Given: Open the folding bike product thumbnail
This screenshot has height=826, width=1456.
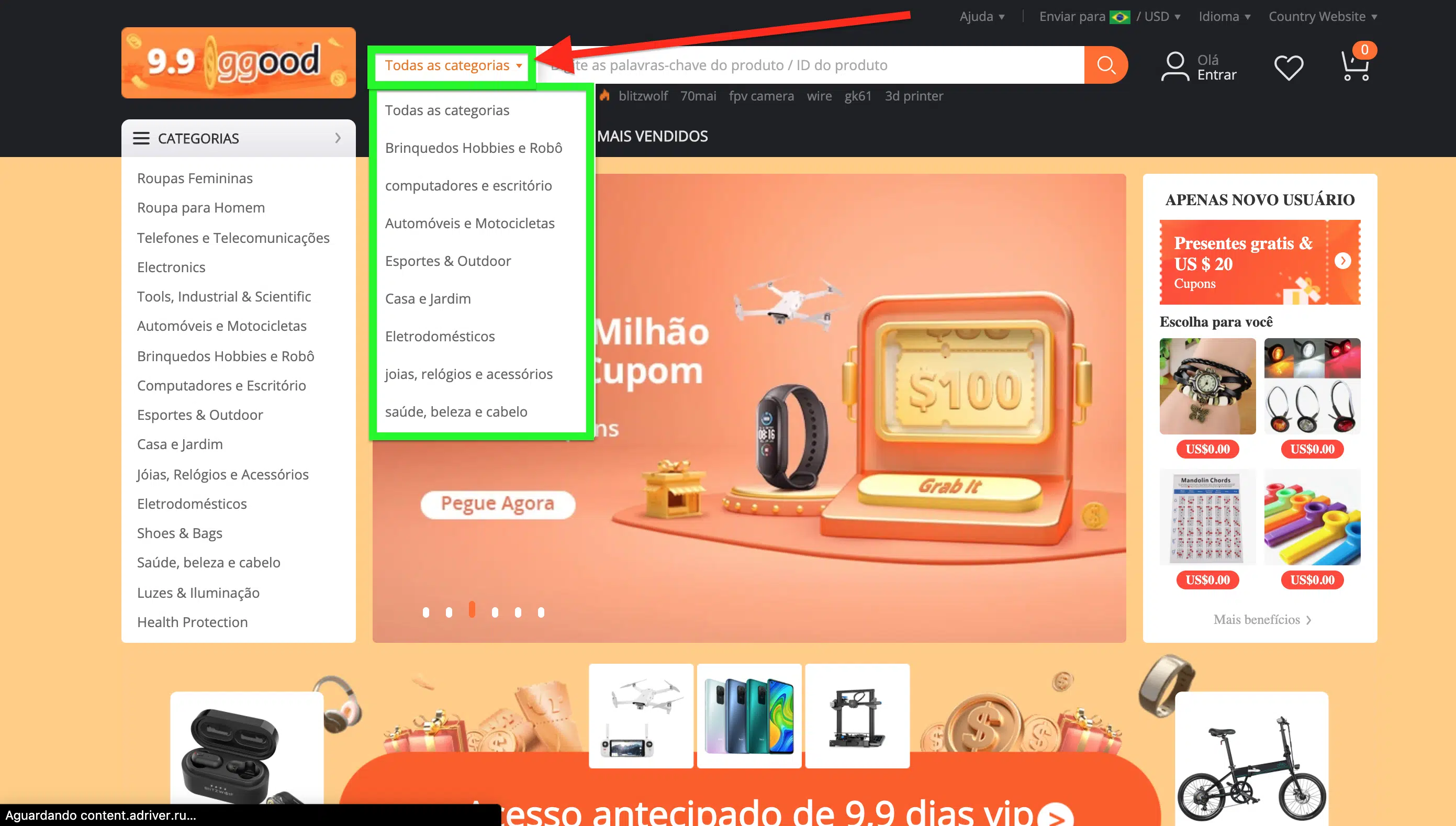Looking at the screenshot, I should click(x=1251, y=759).
